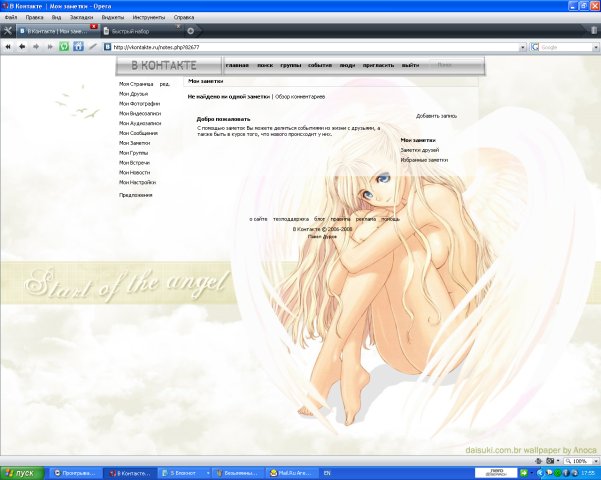Click the address bar URL field

pos(316,47)
